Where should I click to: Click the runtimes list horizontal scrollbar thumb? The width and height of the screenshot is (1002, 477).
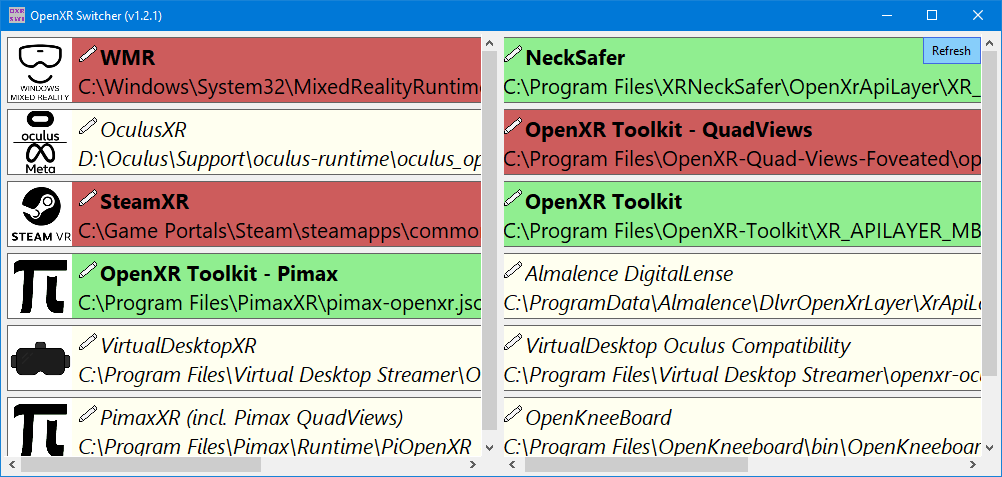(x=141, y=464)
